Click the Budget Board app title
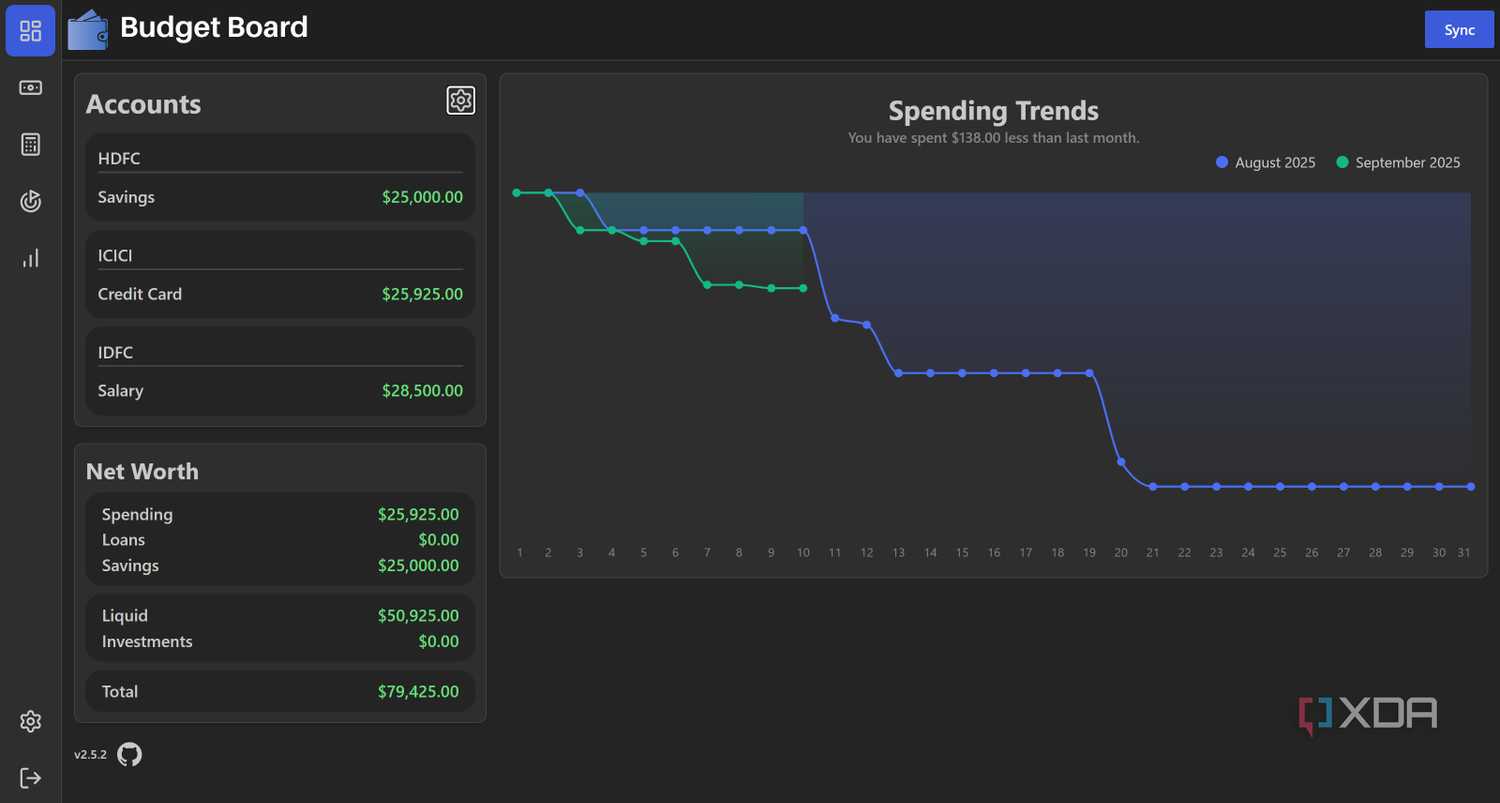Image resolution: width=1500 pixels, height=803 pixels. click(214, 27)
